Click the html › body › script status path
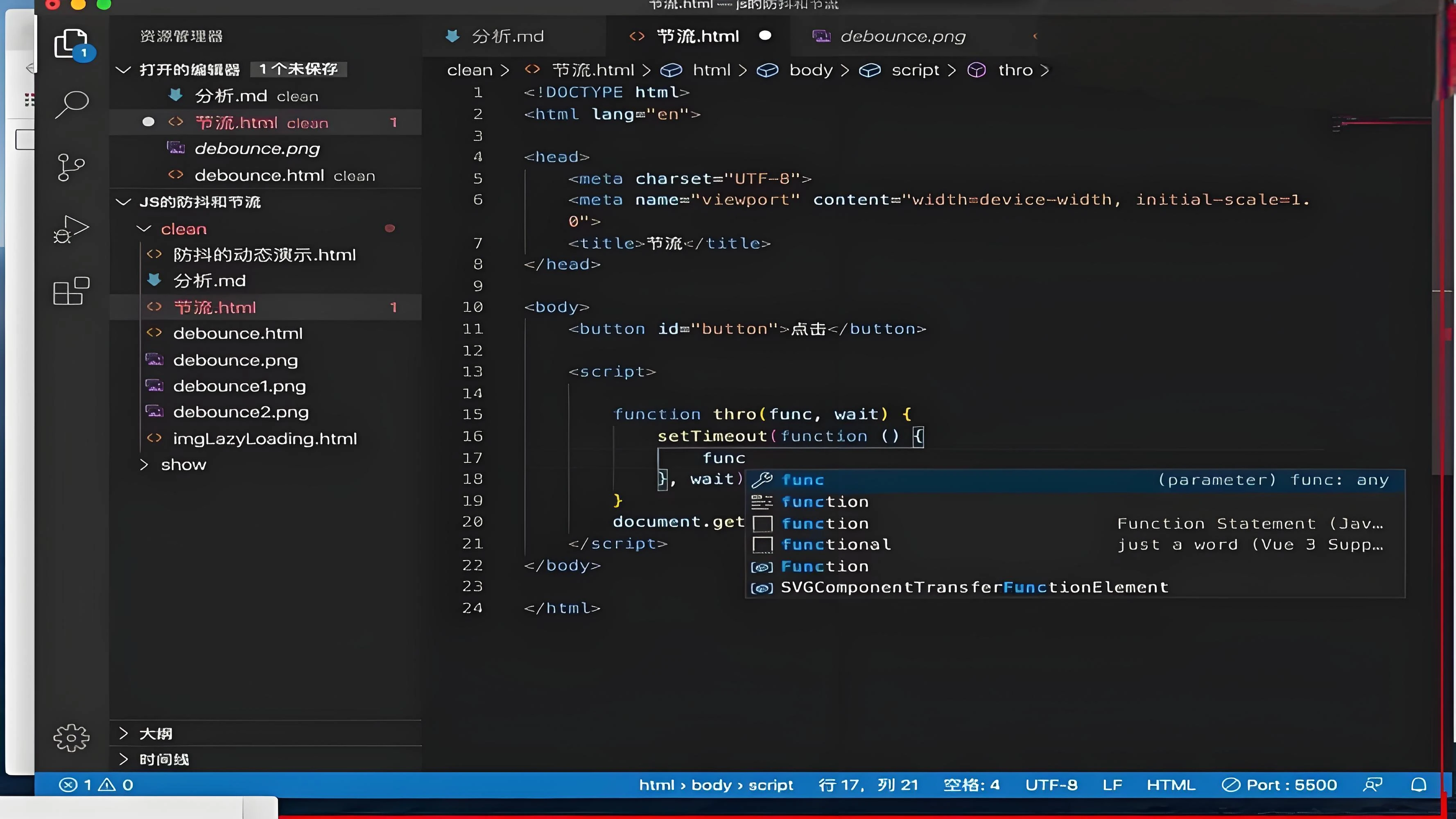 tap(716, 785)
